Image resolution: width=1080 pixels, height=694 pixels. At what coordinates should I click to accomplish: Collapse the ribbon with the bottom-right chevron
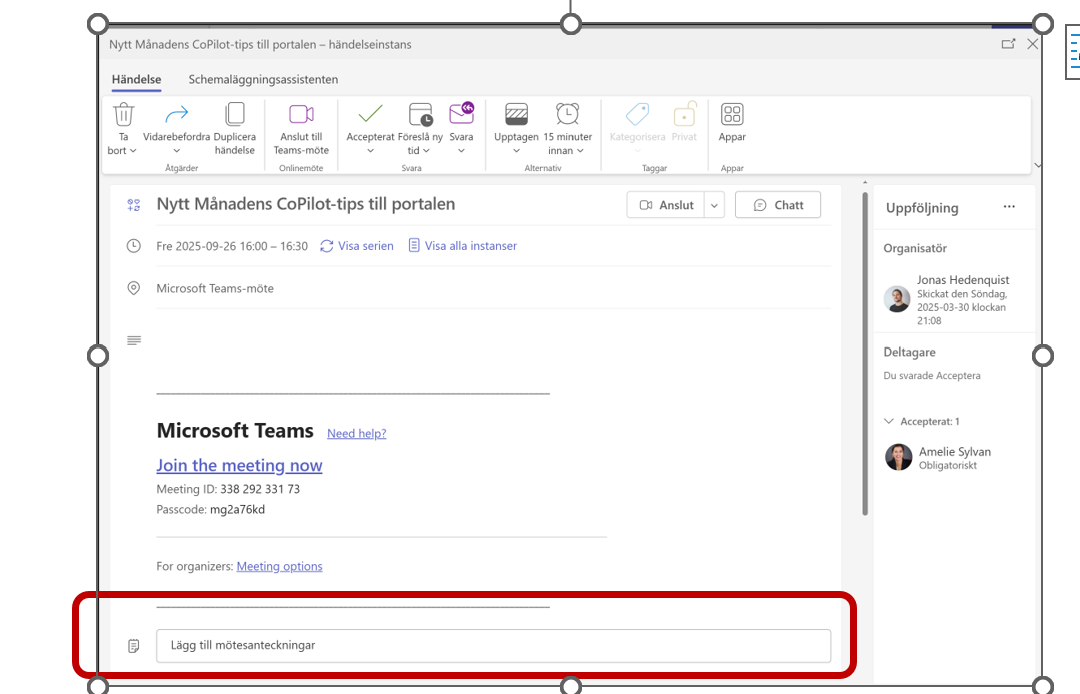pyautogui.click(x=1037, y=165)
